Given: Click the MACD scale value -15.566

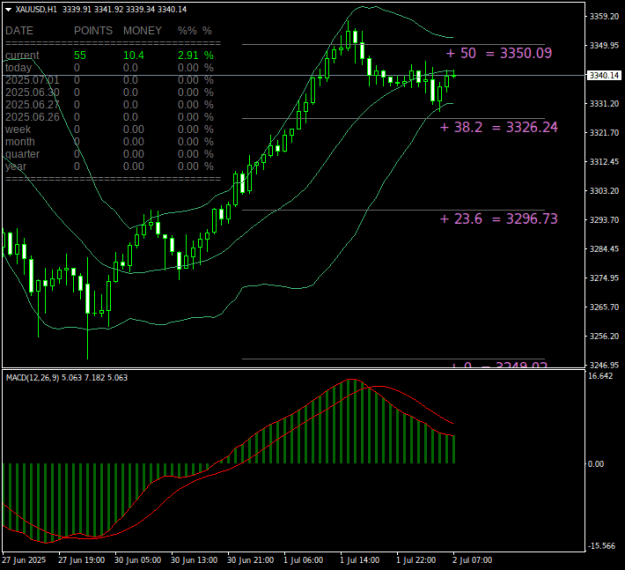Looking at the screenshot, I should click(602, 546).
